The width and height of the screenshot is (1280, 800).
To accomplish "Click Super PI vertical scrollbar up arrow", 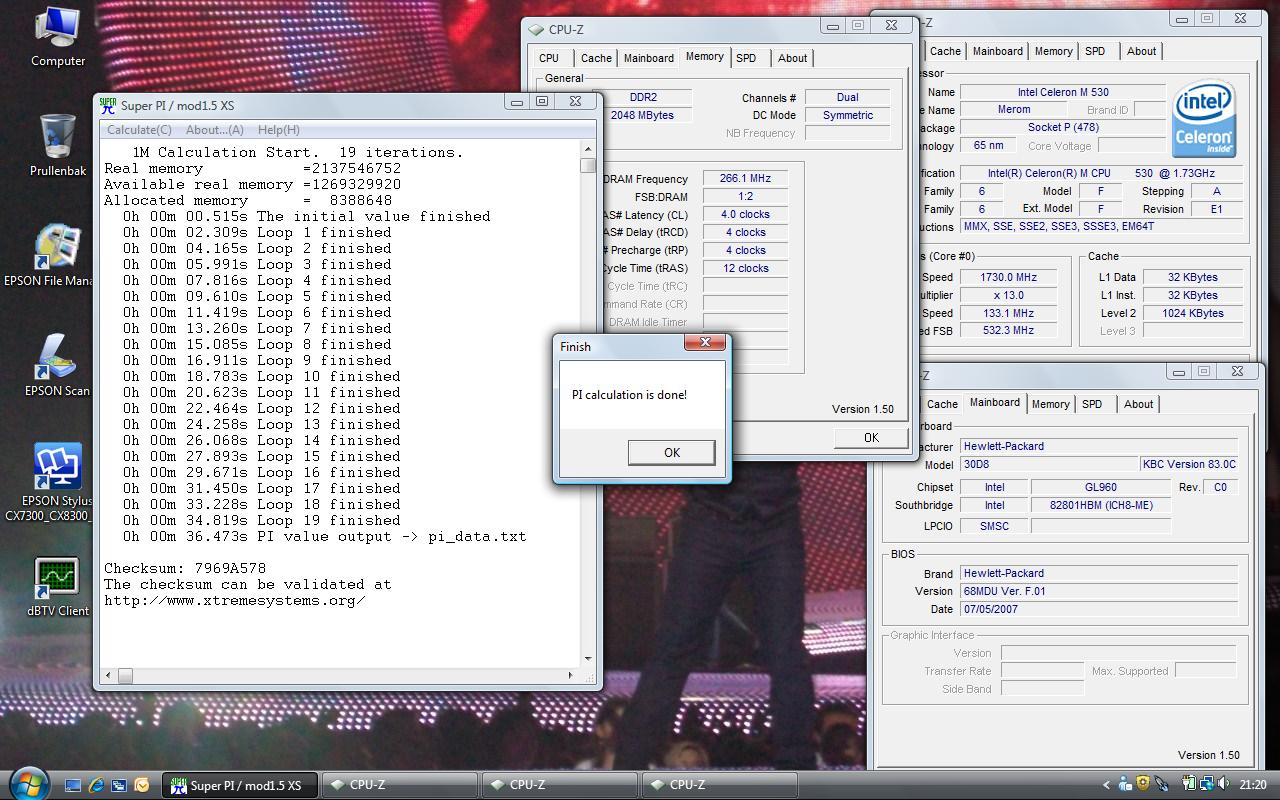I will point(588,149).
